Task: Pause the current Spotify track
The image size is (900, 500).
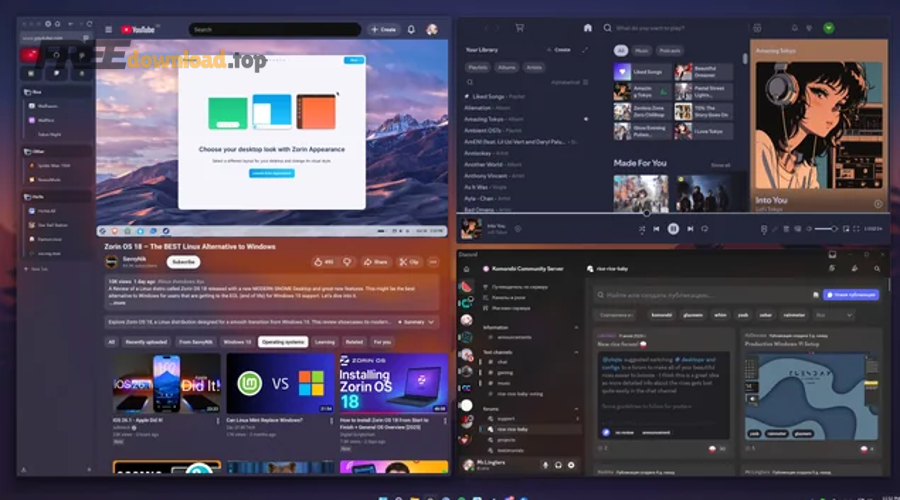Action: (x=673, y=229)
